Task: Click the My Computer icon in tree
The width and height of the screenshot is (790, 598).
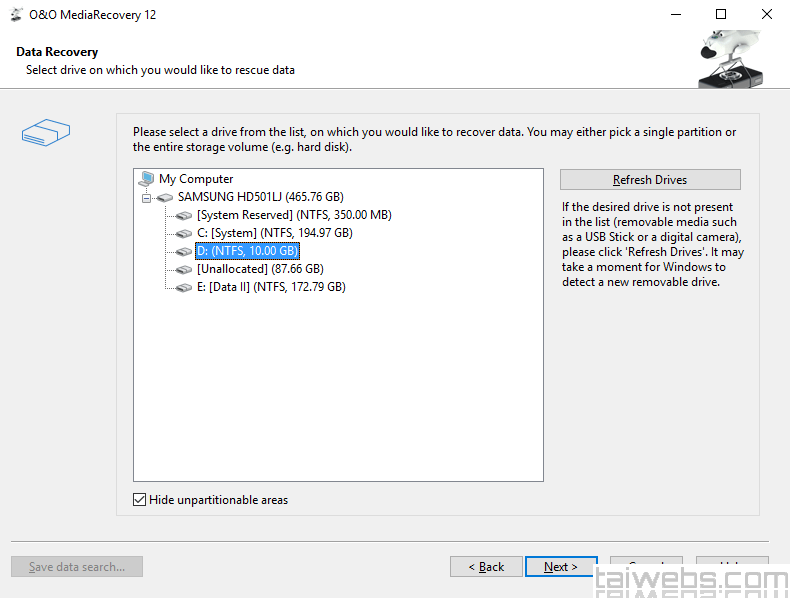Action: [147, 179]
